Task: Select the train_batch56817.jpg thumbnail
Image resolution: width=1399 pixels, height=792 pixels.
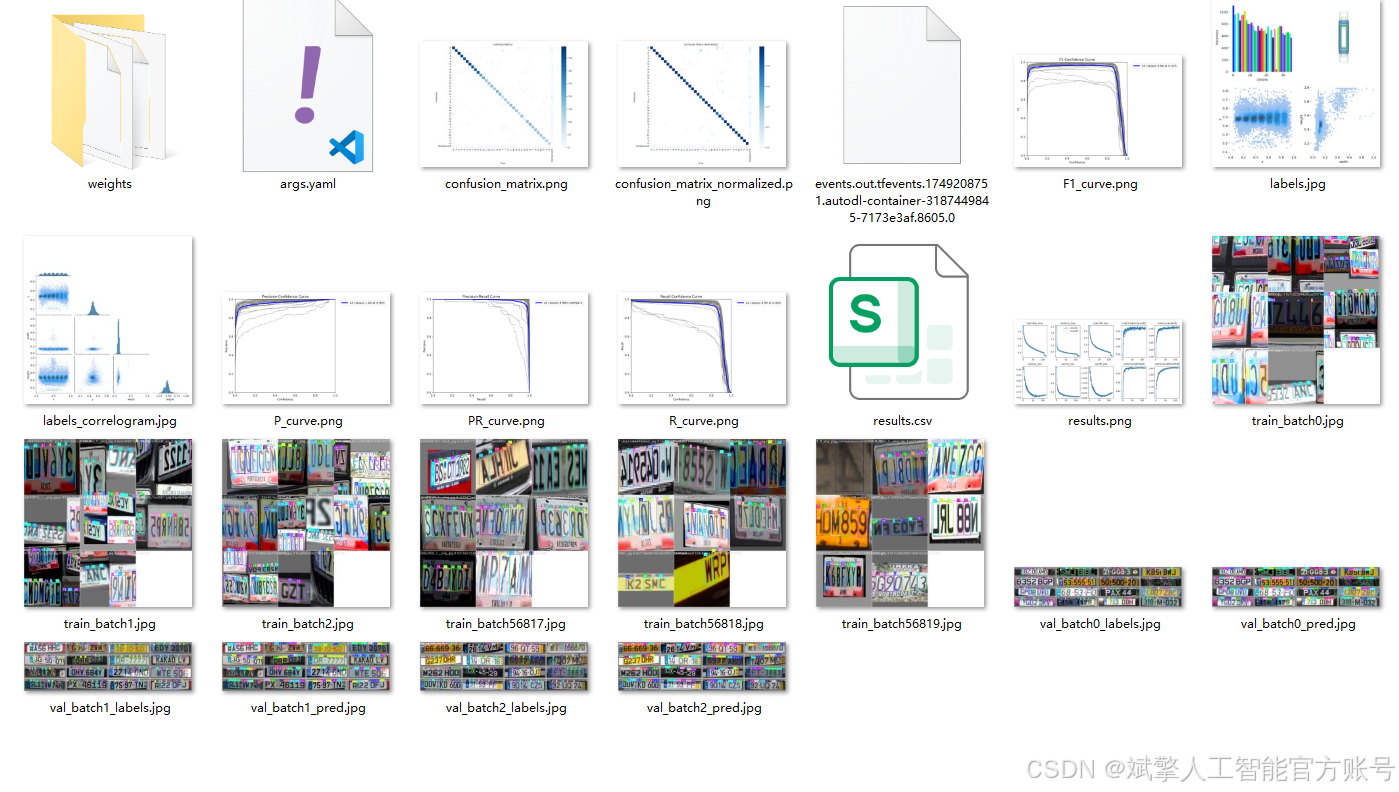Action: (x=504, y=523)
